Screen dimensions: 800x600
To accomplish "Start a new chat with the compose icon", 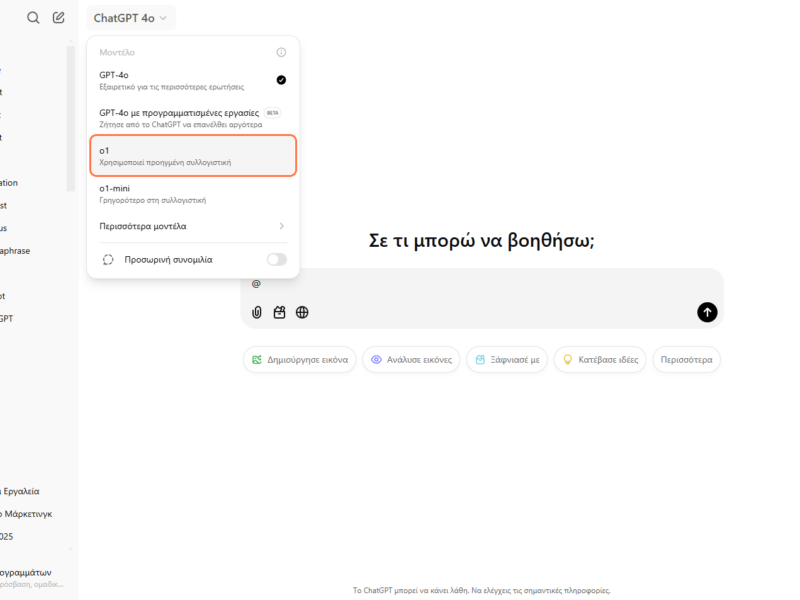I will (x=59, y=18).
